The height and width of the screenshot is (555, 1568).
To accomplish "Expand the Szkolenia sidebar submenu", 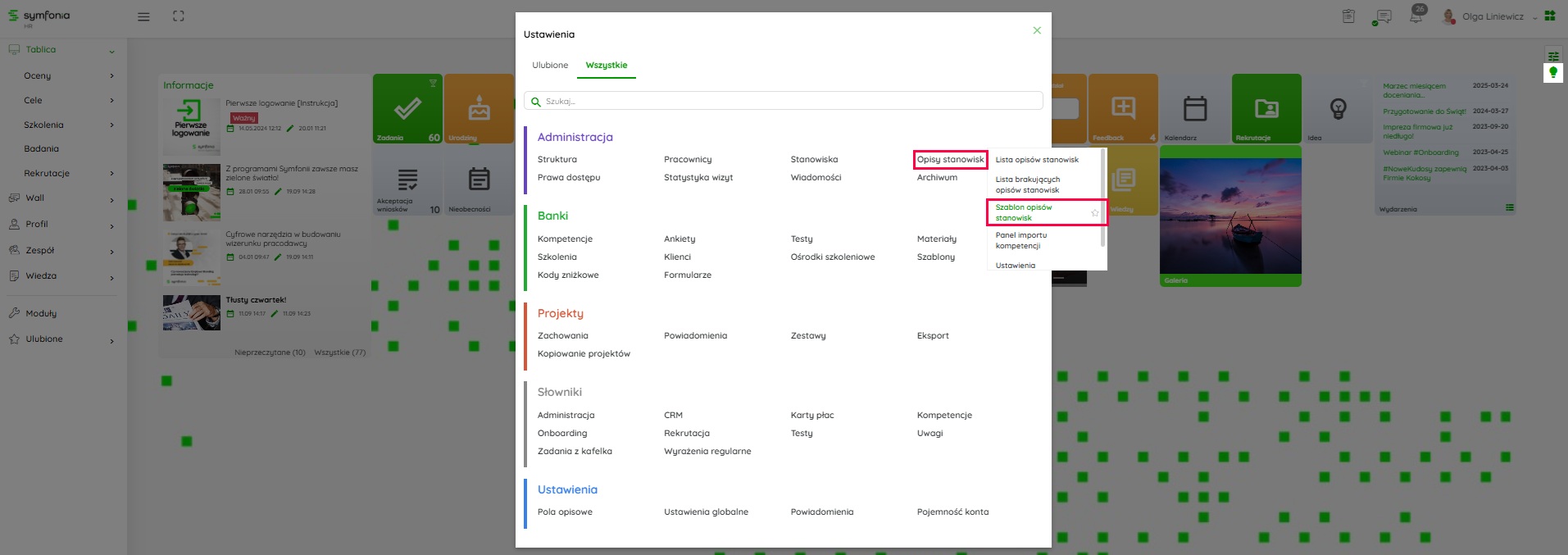I will [111, 125].
